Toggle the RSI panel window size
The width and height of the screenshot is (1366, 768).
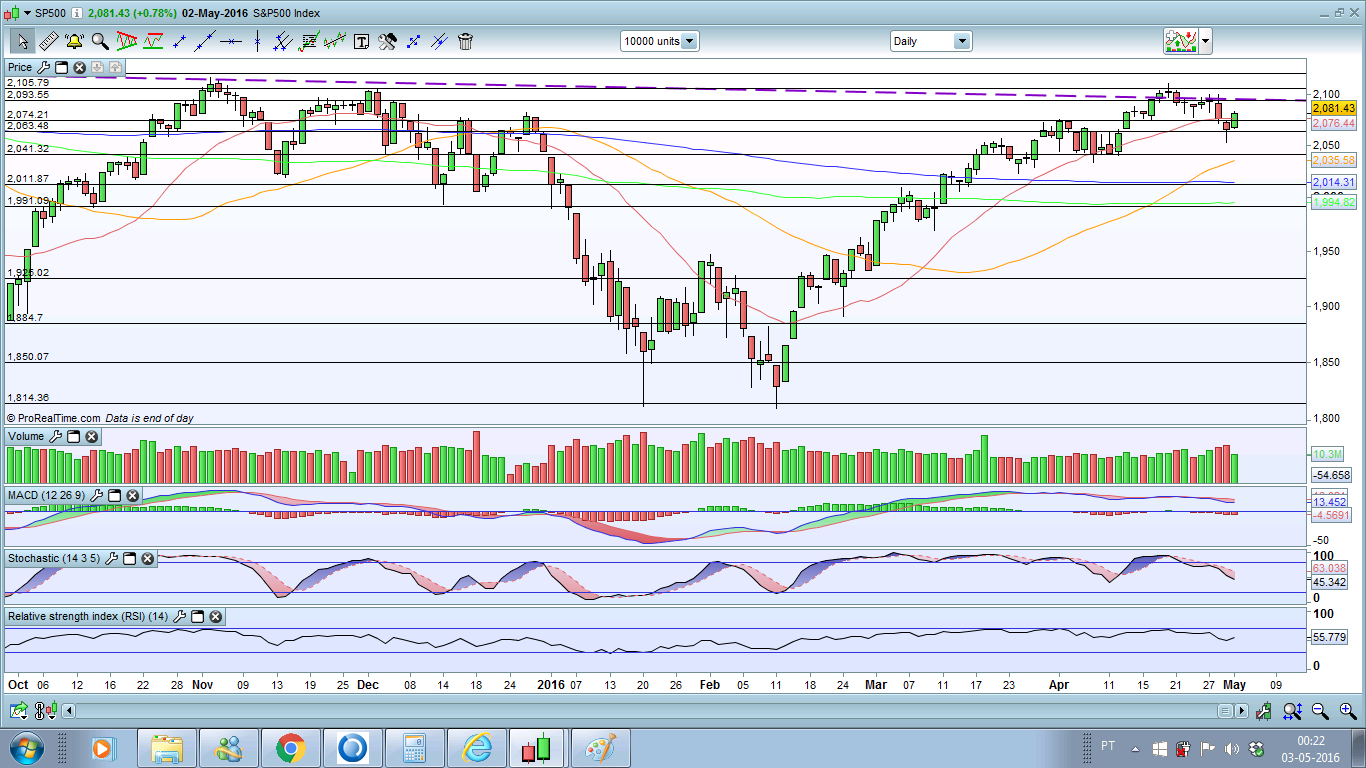point(197,617)
